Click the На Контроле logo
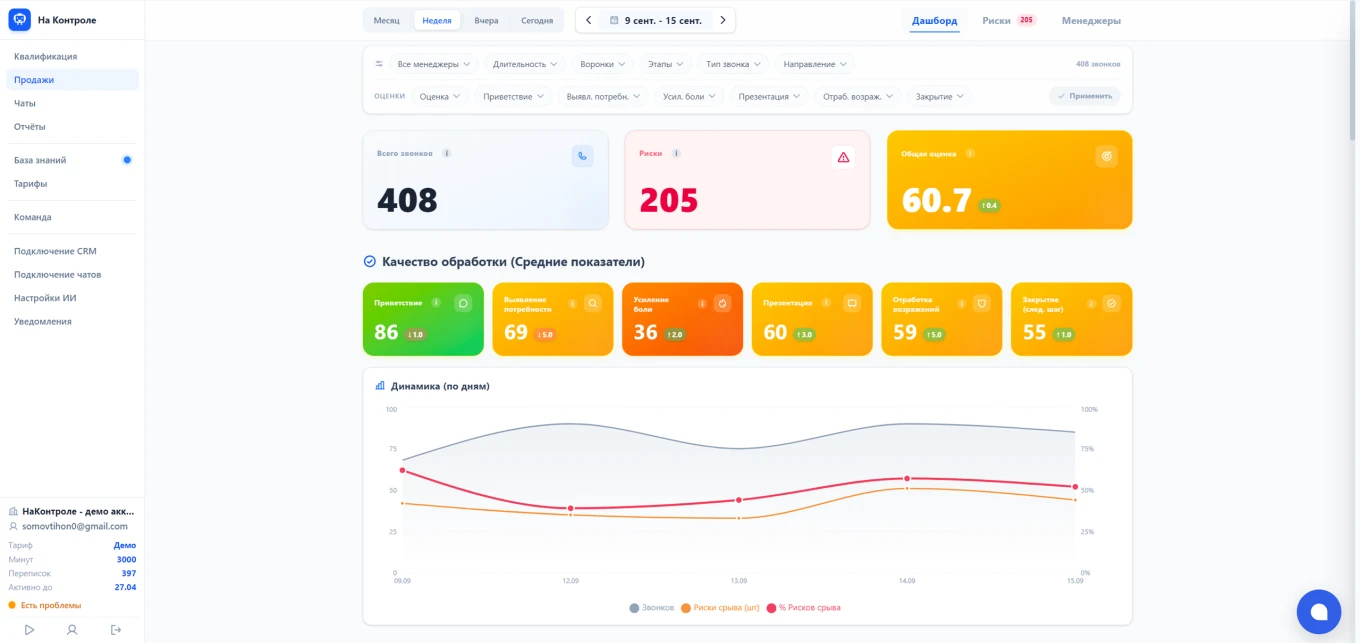This screenshot has height=643, width=1360. coord(53,20)
